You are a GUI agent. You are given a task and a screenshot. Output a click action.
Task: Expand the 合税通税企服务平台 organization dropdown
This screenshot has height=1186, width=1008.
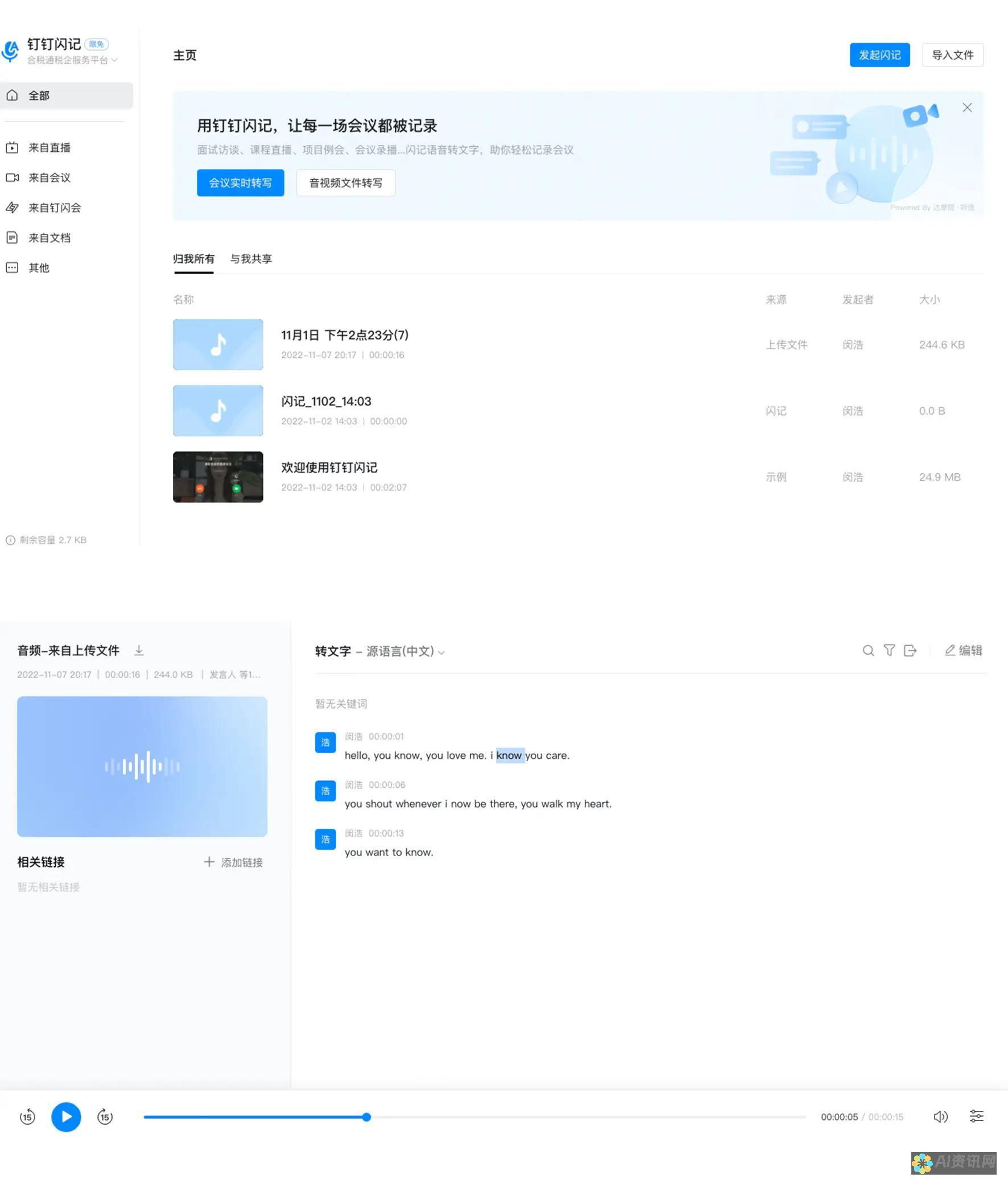73,60
